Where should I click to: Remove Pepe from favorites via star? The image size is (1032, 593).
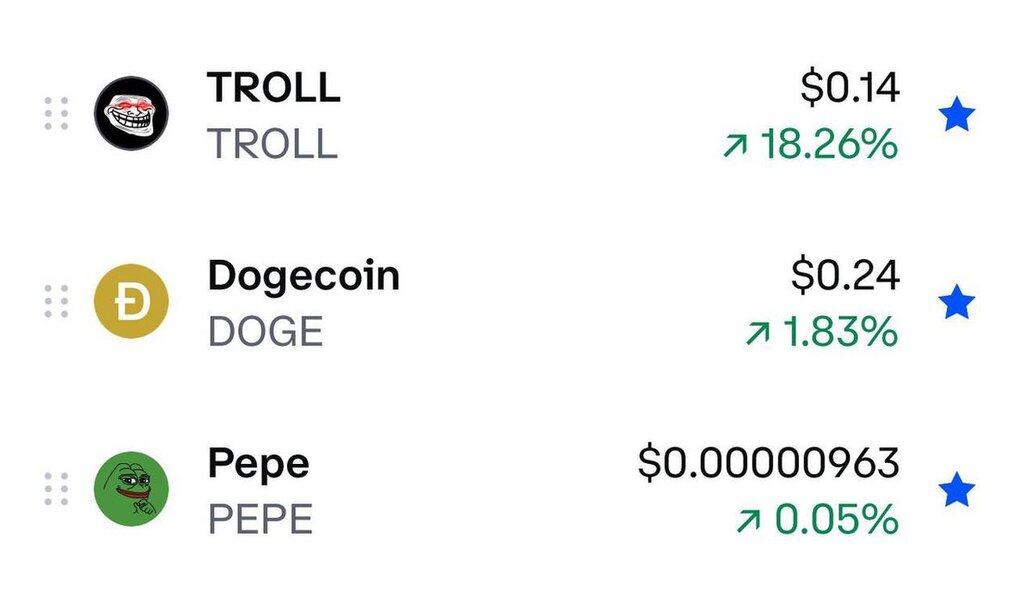coord(956,489)
